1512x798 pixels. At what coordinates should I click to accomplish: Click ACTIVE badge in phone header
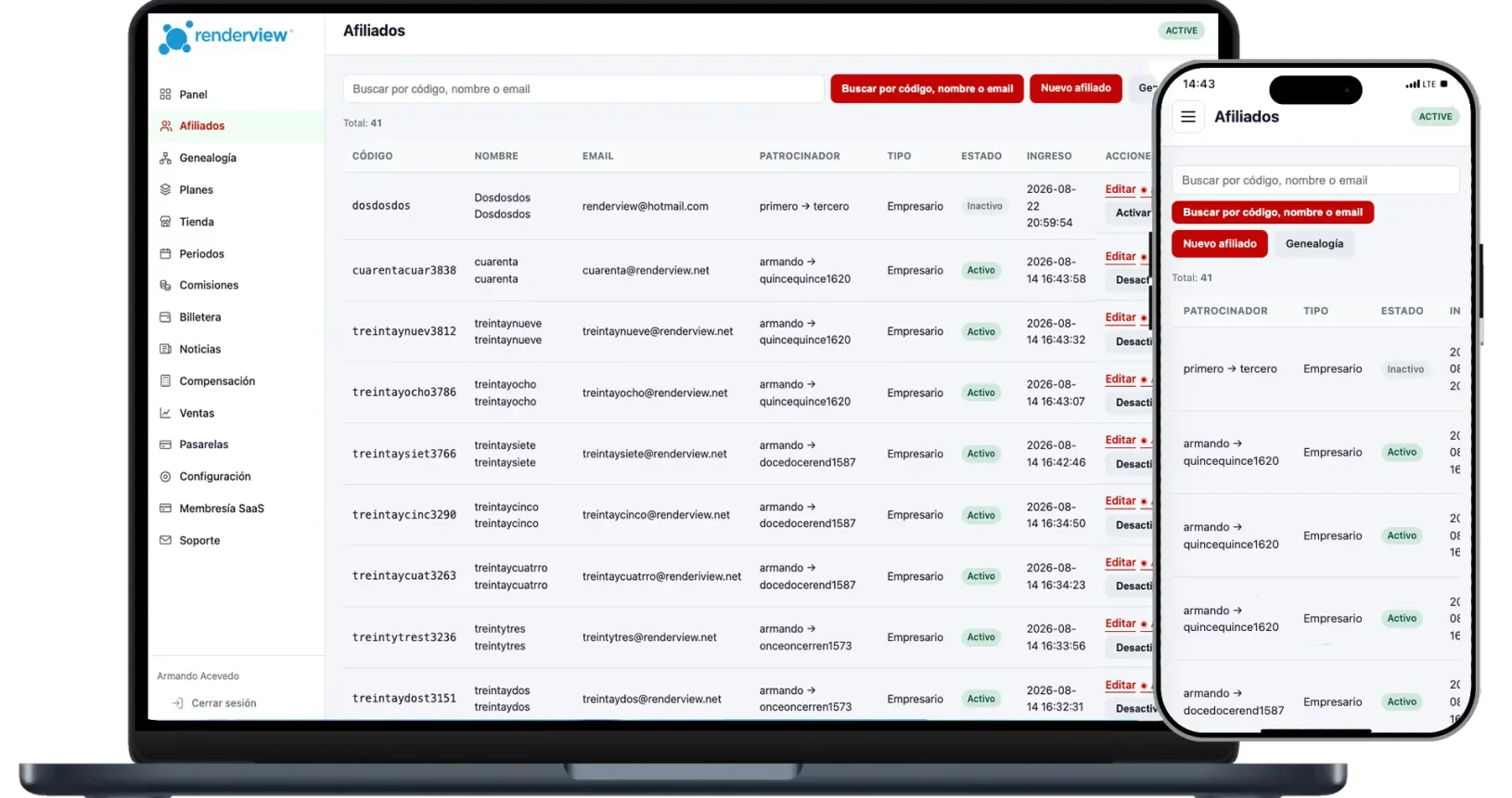(1435, 117)
